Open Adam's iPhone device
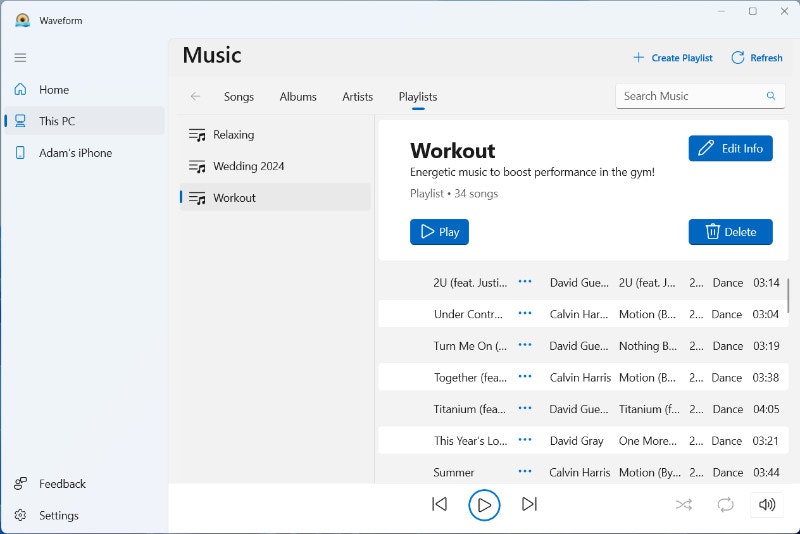Image resolution: width=800 pixels, height=534 pixels. (84, 152)
